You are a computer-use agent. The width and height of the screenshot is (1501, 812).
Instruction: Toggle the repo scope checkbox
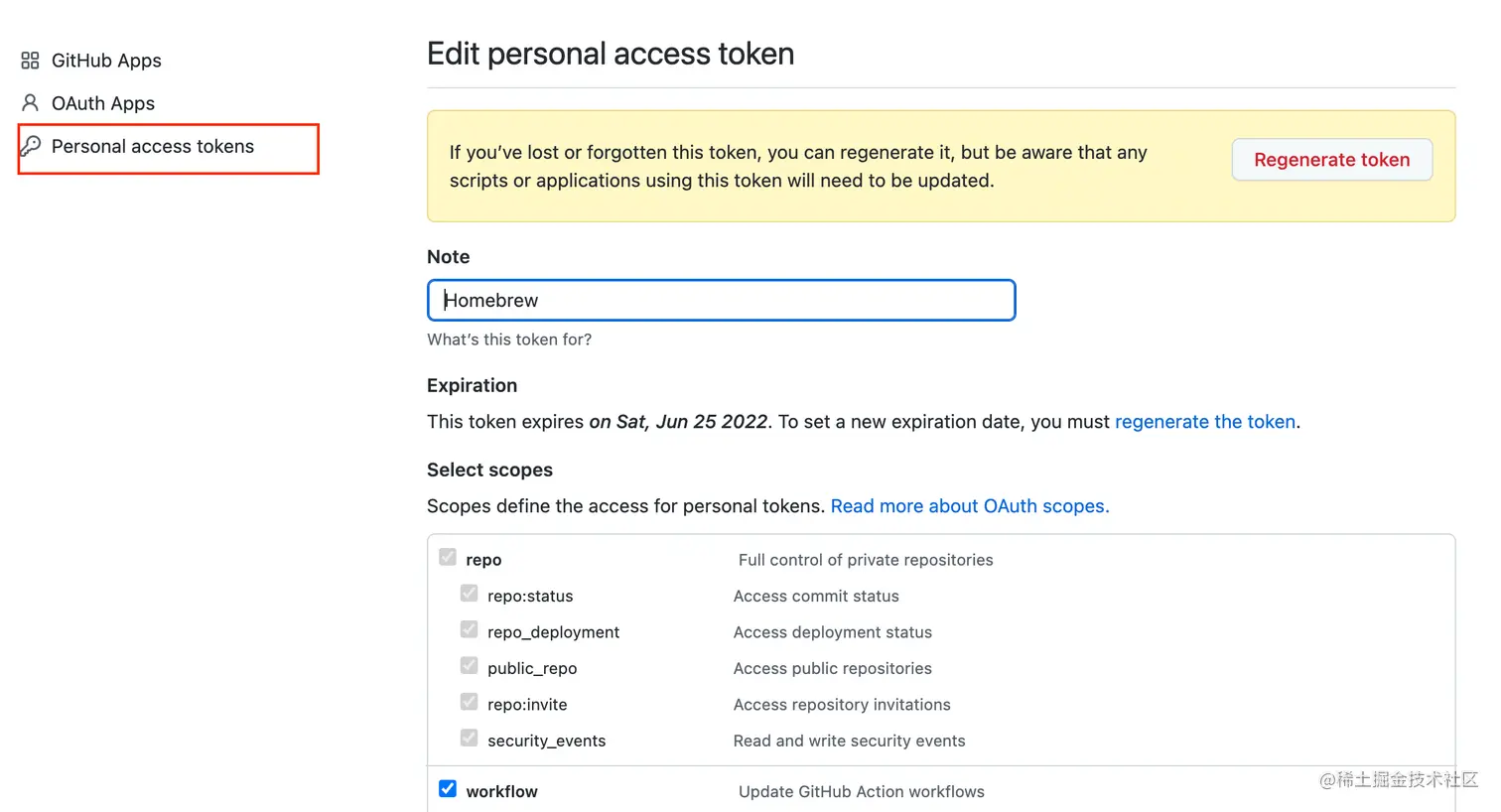tap(448, 557)
